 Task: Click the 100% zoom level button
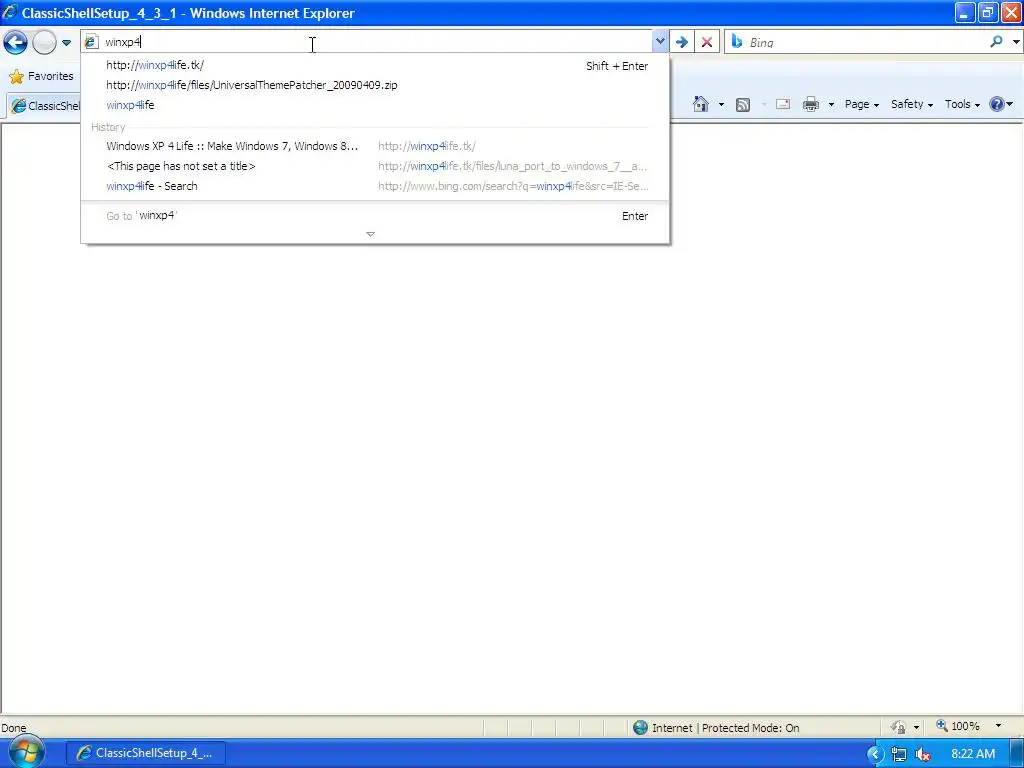coord(957,726)
